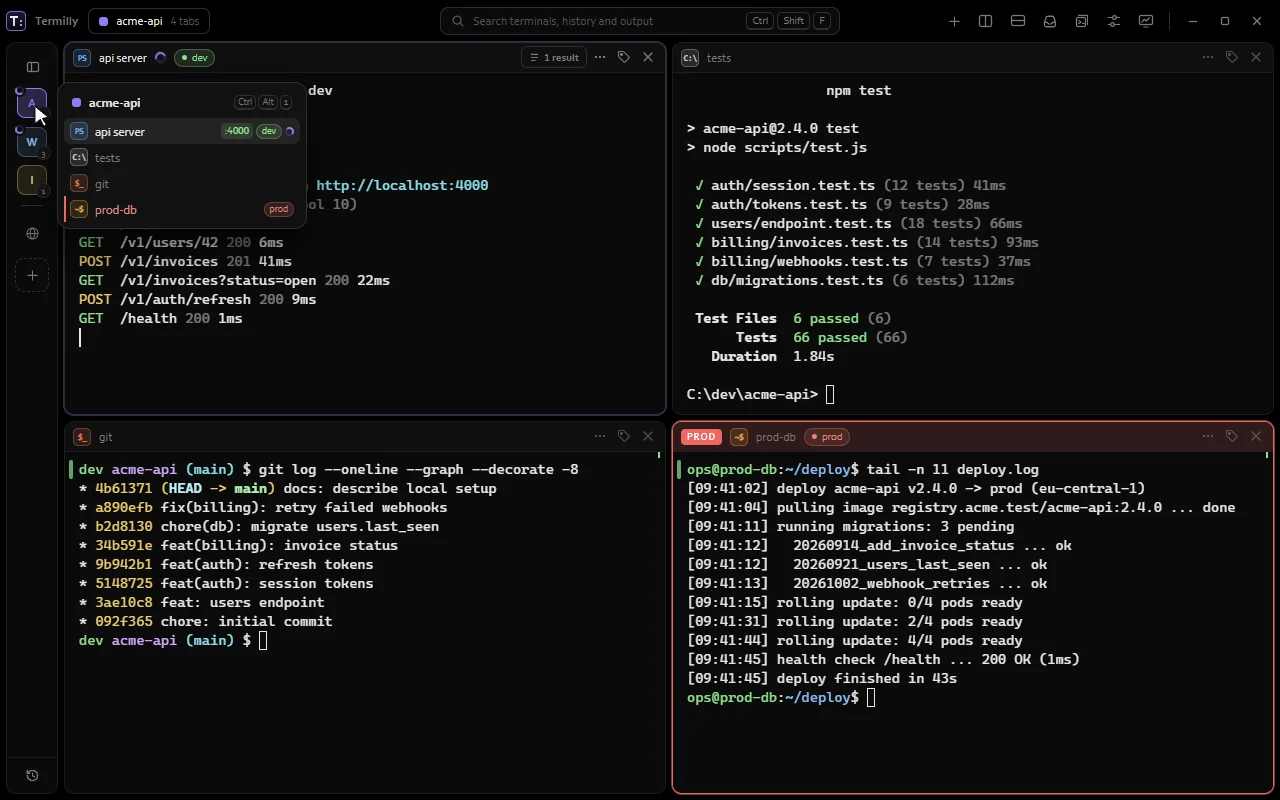This screenshot has height=800, width=1280.
Task: Close the git pane
Action: [648, 437]
